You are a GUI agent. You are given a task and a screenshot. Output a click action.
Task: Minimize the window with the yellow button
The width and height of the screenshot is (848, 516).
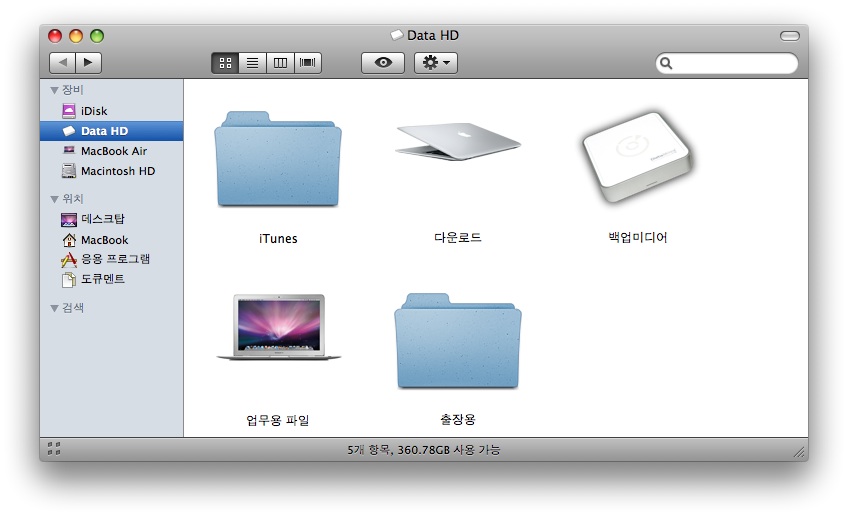coord(76,36)
